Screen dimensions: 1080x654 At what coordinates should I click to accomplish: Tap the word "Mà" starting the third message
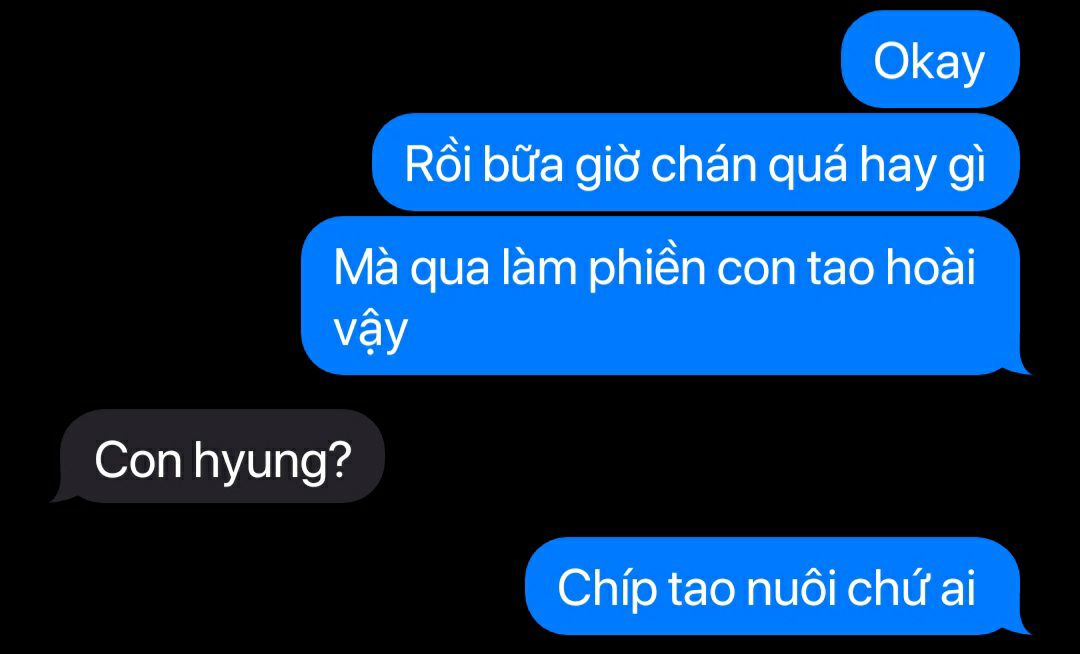point(366,266)
